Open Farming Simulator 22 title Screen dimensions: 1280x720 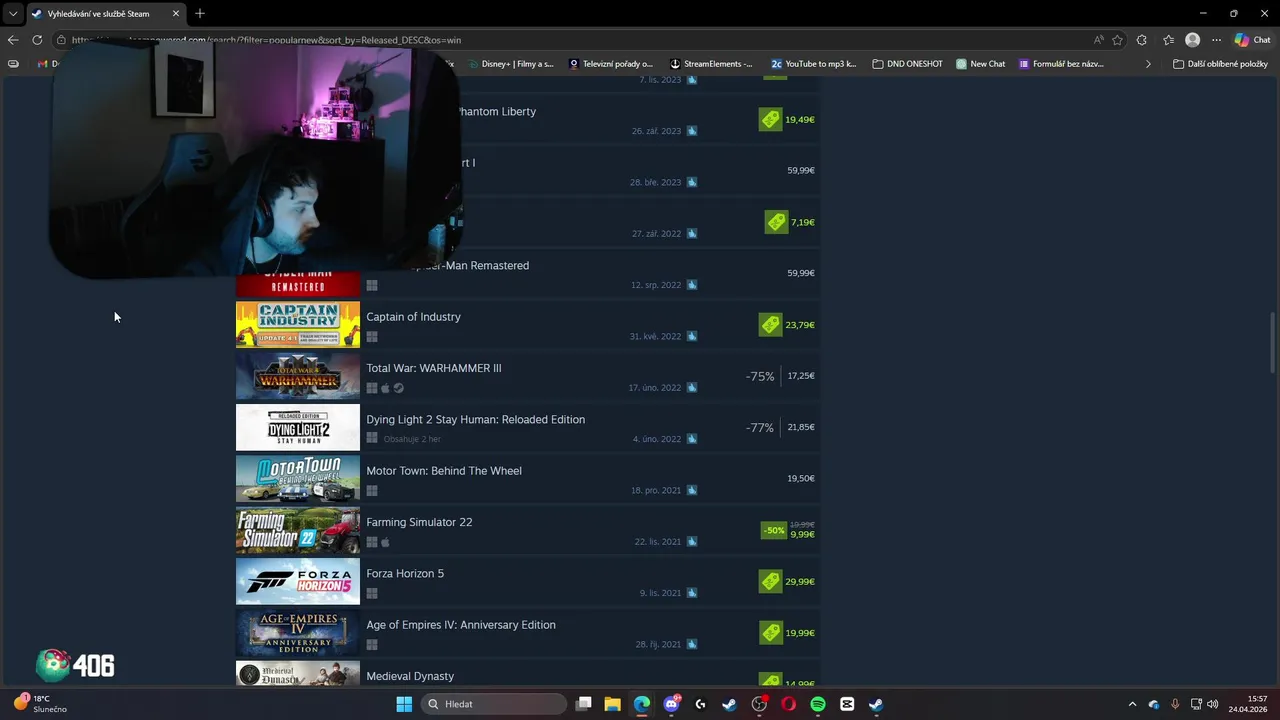tap(419, 522)
